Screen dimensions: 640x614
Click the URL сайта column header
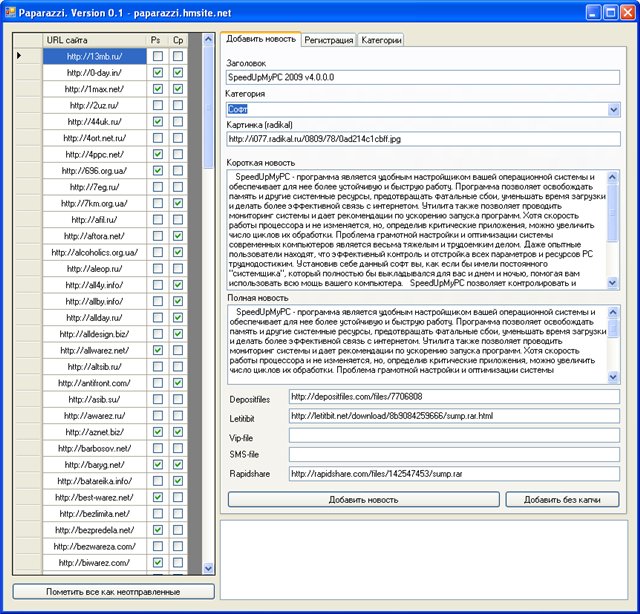click(94, 40)
